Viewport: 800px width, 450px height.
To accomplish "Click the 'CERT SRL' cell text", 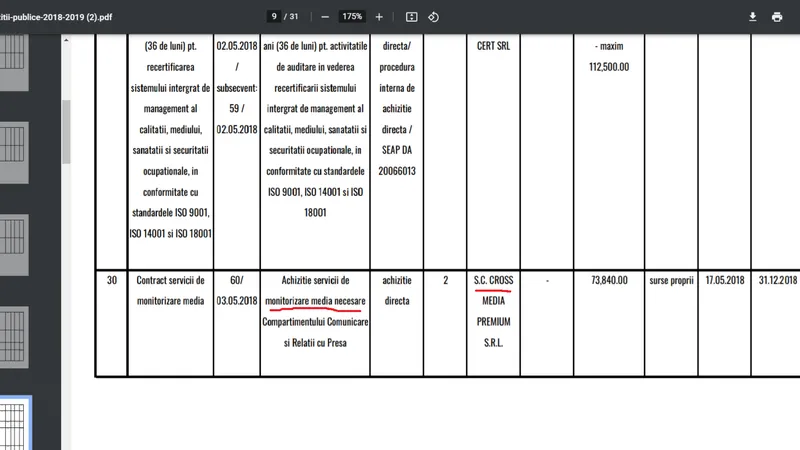I will tap(493, 45).
